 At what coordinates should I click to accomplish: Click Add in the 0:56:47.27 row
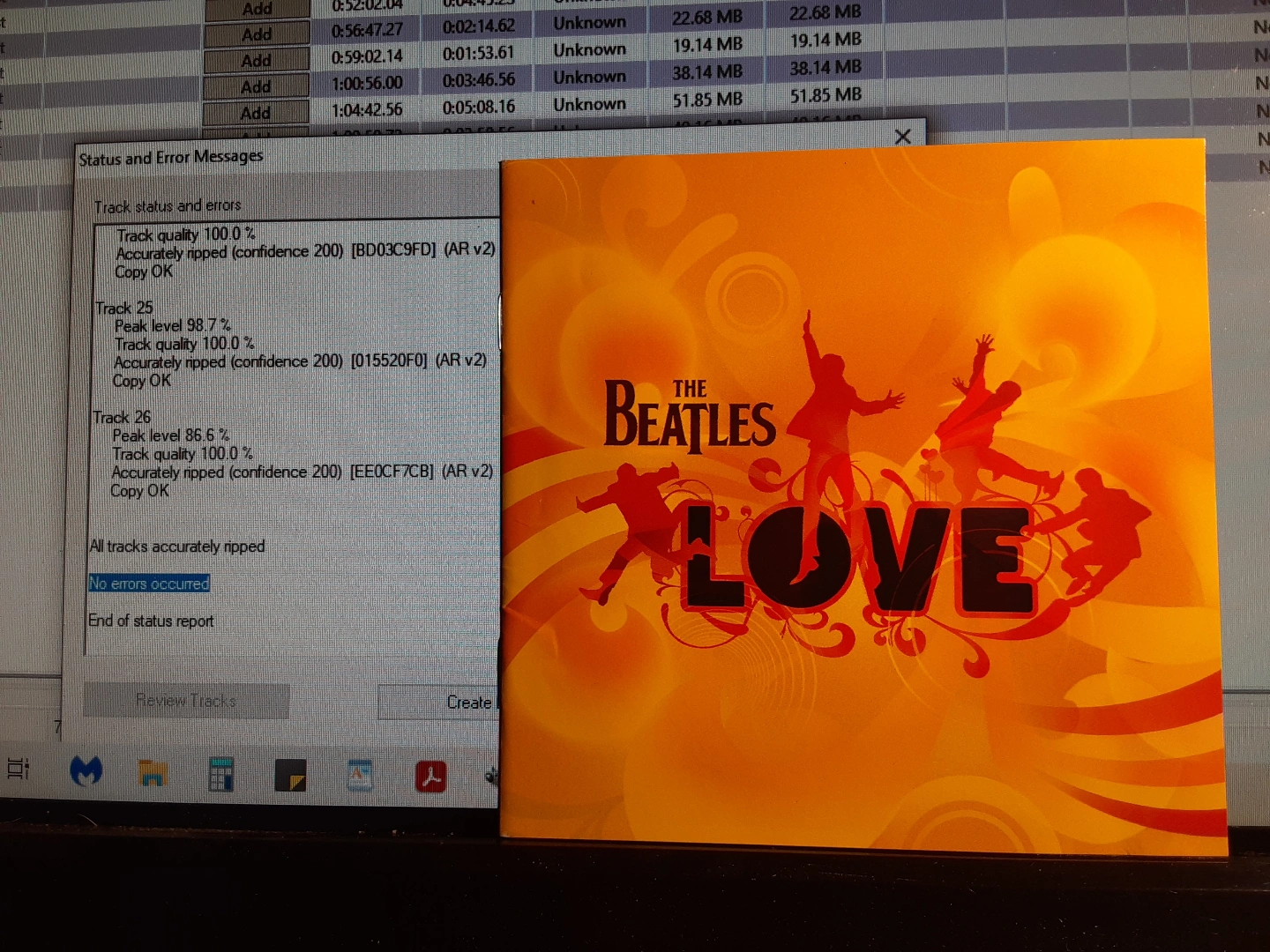point(257,34)
